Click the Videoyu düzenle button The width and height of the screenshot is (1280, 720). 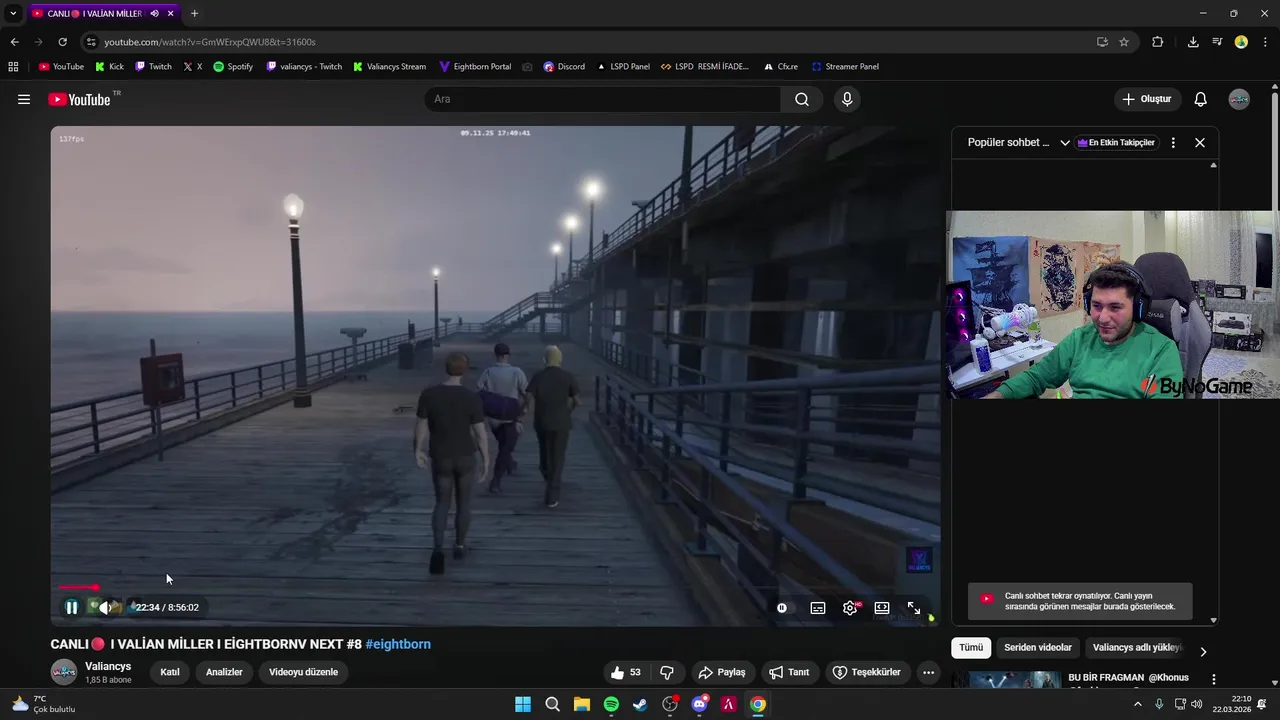(303, 672)
